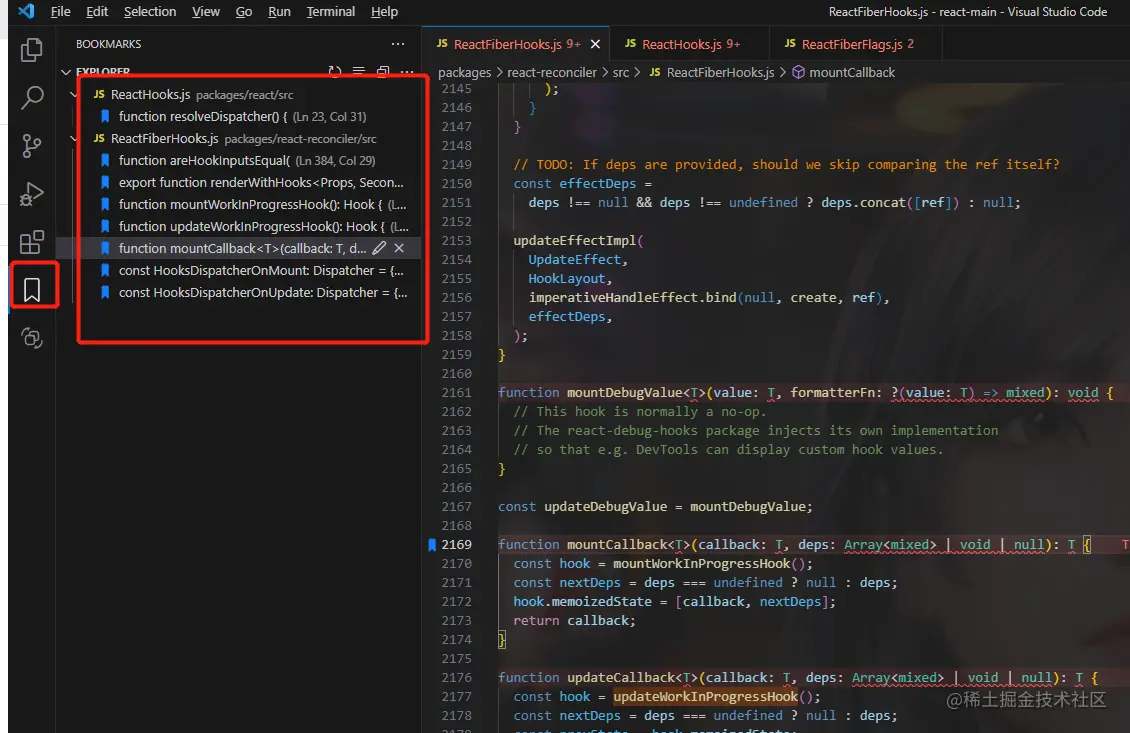Refresh the bookmarks explorer list
Image resolution: width=1130 pixels, height=733 pixels.
(x=335, y=72)
